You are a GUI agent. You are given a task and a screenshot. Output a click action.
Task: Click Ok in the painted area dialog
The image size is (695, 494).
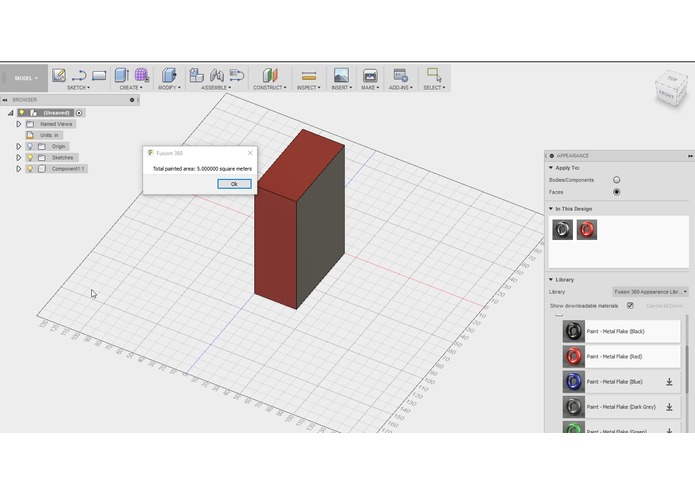tap(234, 184)
